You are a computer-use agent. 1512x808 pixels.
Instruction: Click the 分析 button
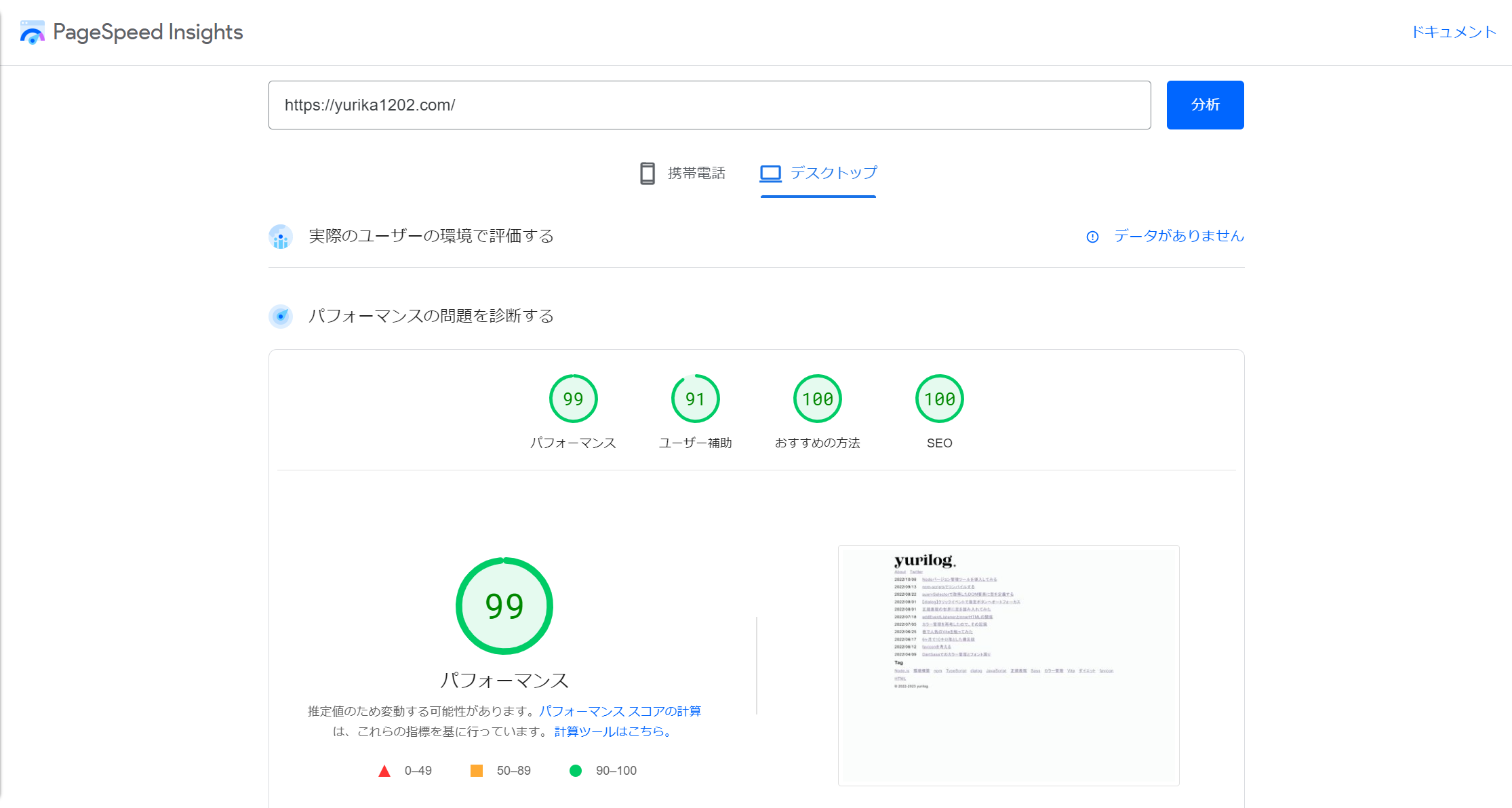pos(1205,104)
